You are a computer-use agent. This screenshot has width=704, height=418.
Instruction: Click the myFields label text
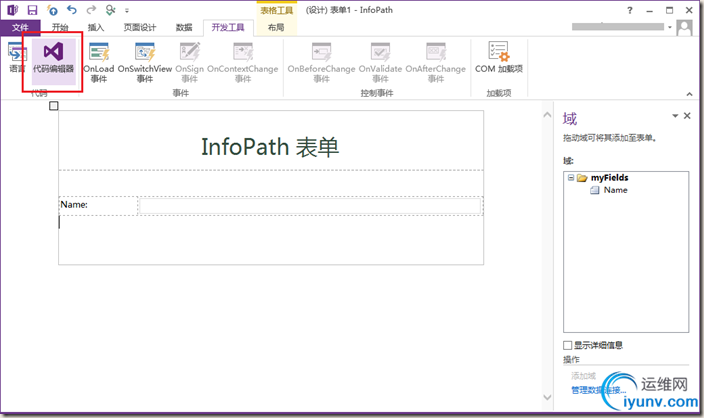(x=609, y=178)
